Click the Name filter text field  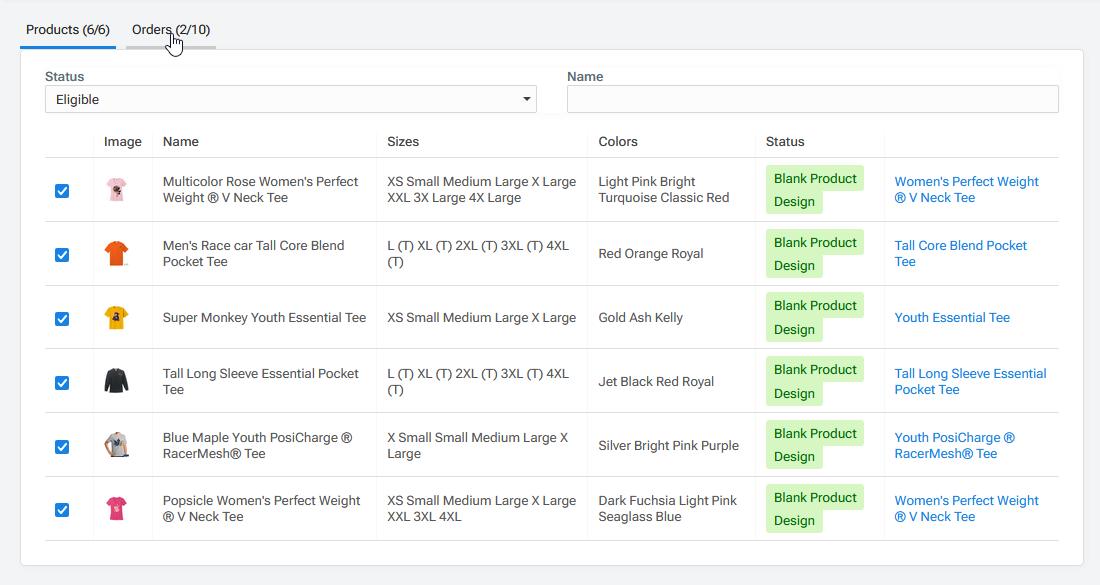point(812,99)
